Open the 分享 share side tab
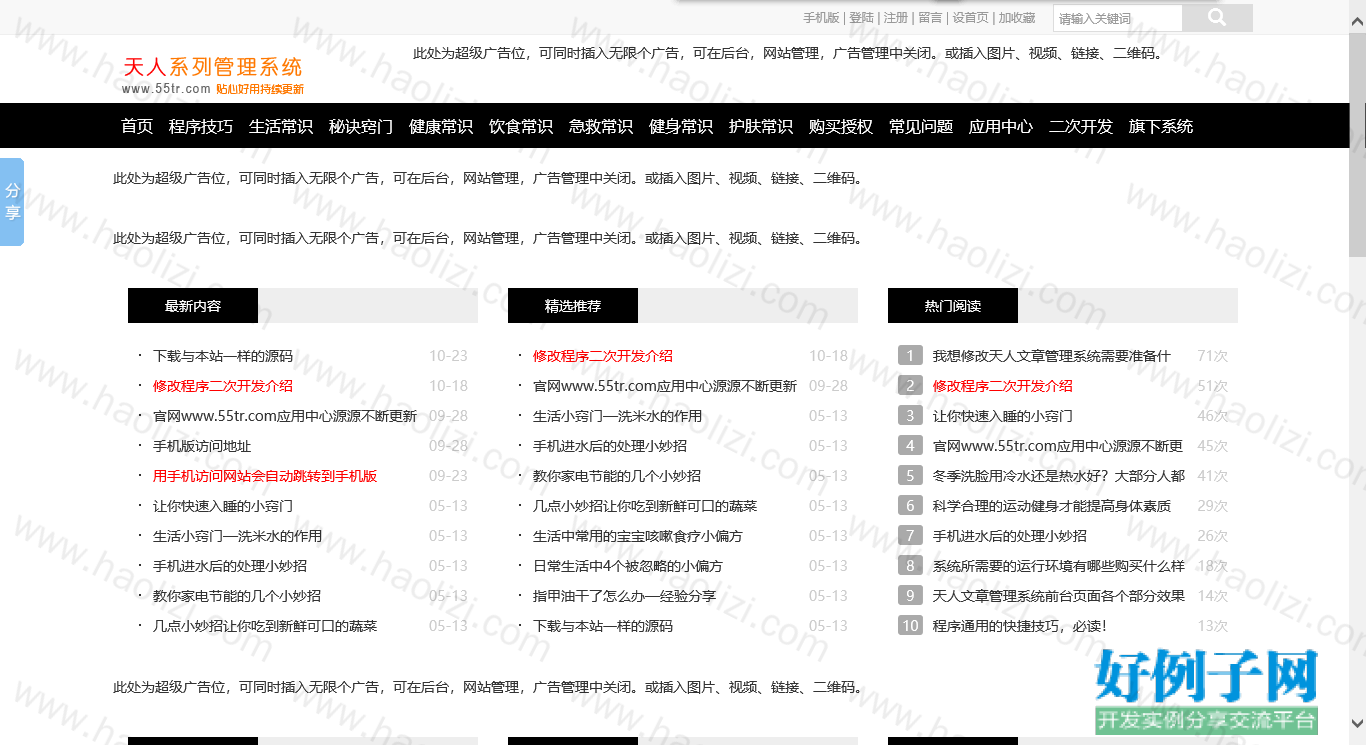Viewport: 1366px width, 745px height. (12, 201)
